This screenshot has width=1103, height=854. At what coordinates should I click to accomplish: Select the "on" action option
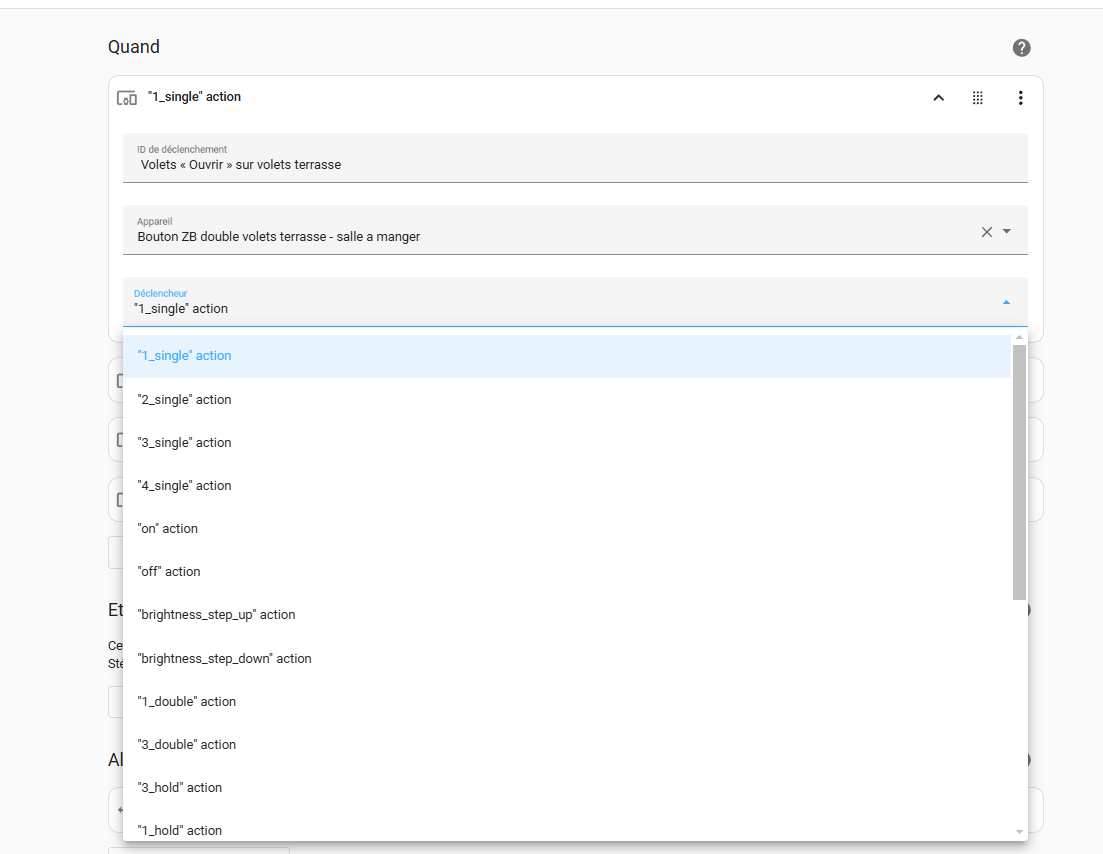pos(167,529)
